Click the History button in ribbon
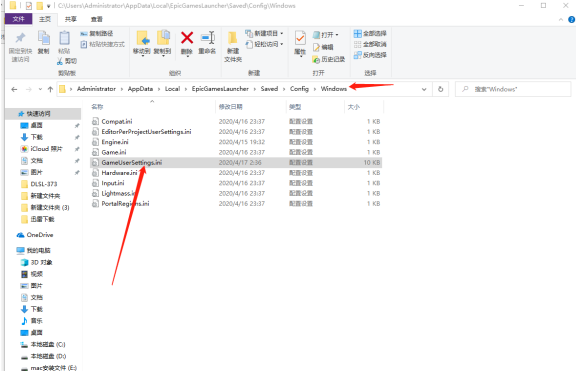 [x=329, y=59]
